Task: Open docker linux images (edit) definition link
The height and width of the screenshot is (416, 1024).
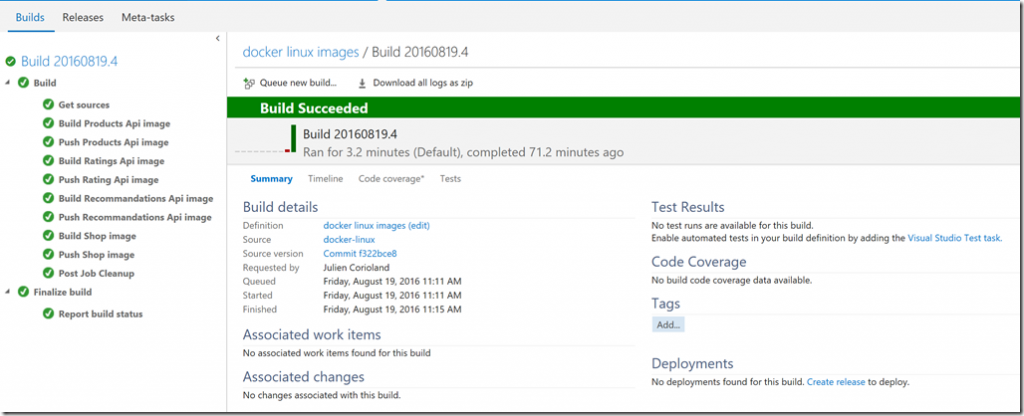Action: click(377, 225)
